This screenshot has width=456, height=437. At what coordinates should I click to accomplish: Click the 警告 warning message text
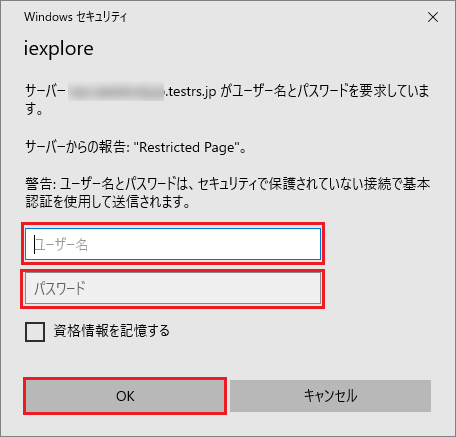(228, 193)
